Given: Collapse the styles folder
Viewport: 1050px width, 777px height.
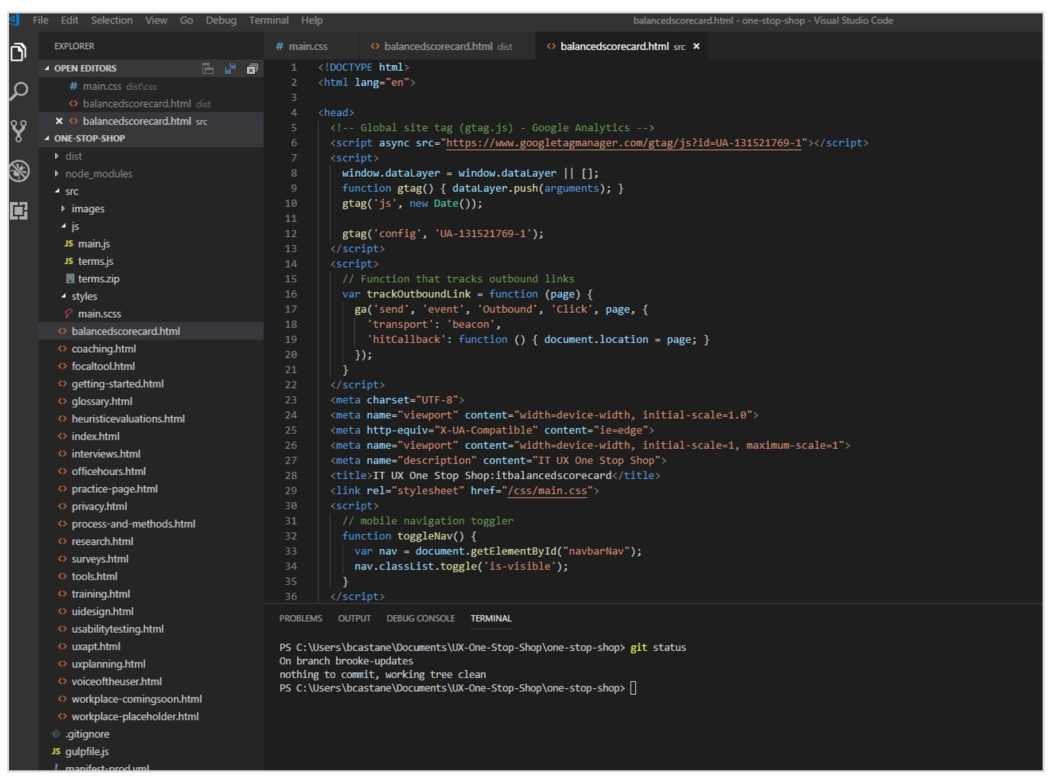Looking at the screenshot, I should click(x=63, y=296).
